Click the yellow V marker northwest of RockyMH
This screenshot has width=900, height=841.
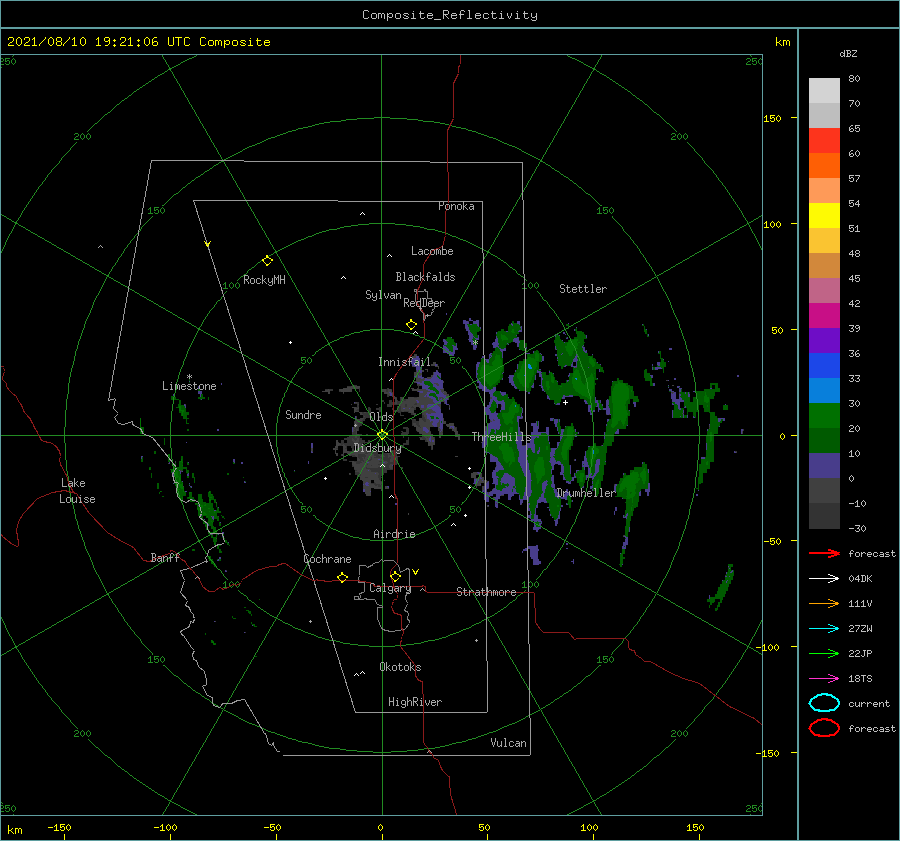208,244
